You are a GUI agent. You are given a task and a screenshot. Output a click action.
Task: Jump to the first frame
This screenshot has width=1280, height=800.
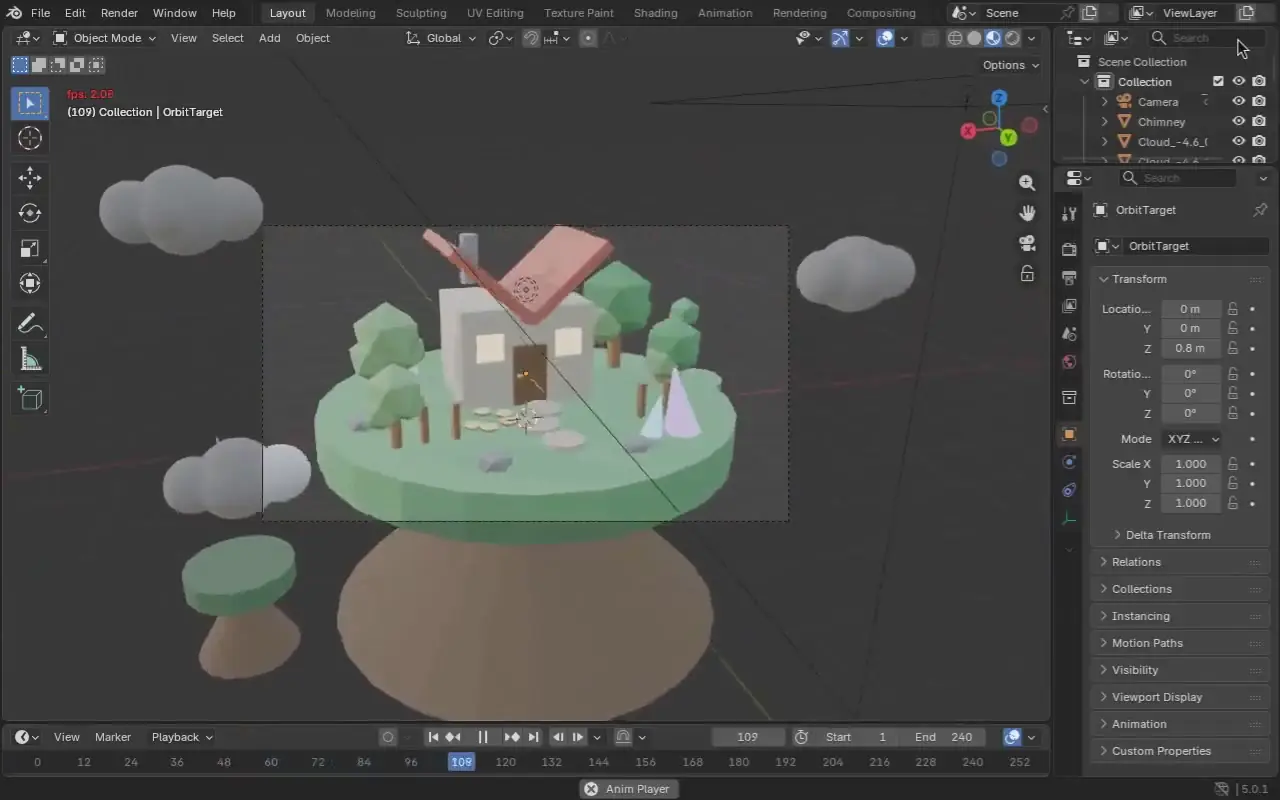(433, 737)
